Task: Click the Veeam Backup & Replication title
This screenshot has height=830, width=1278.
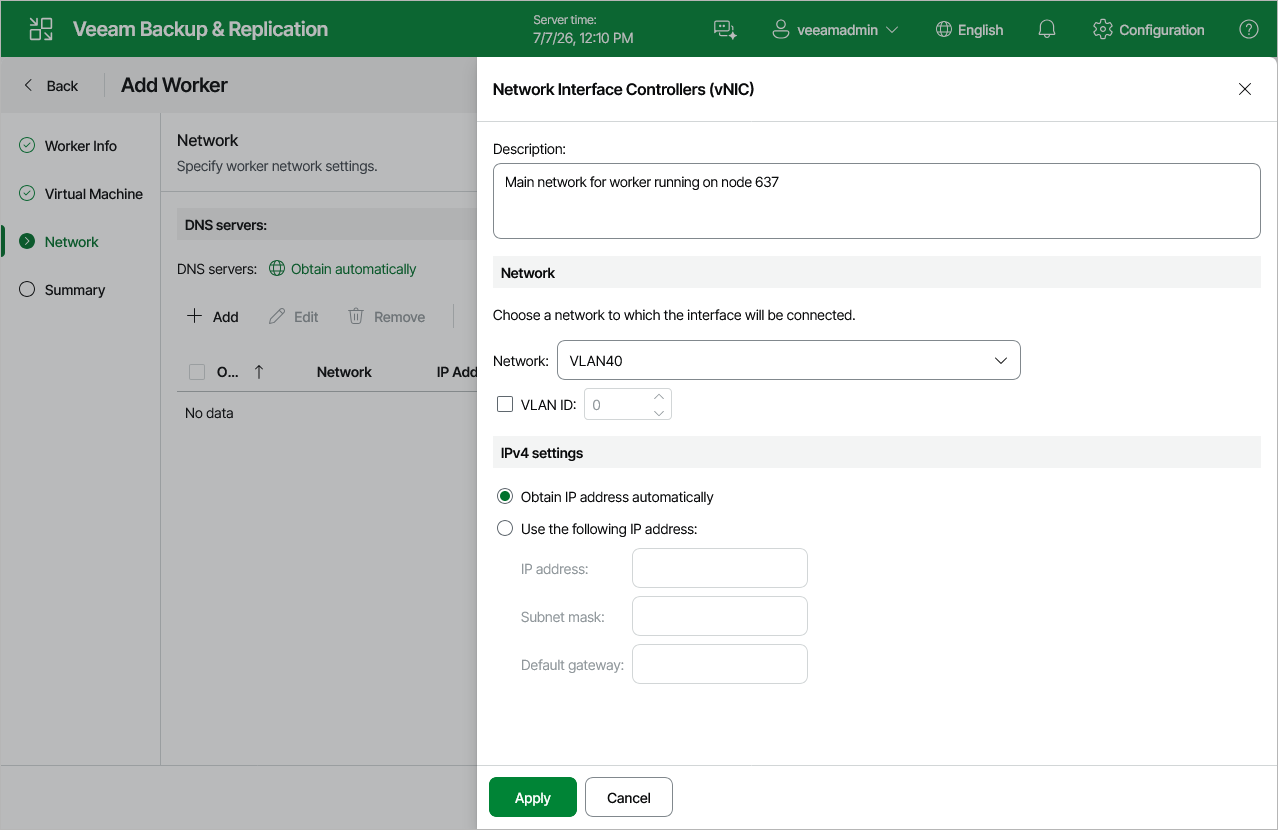Action: (x=200, y=29)
